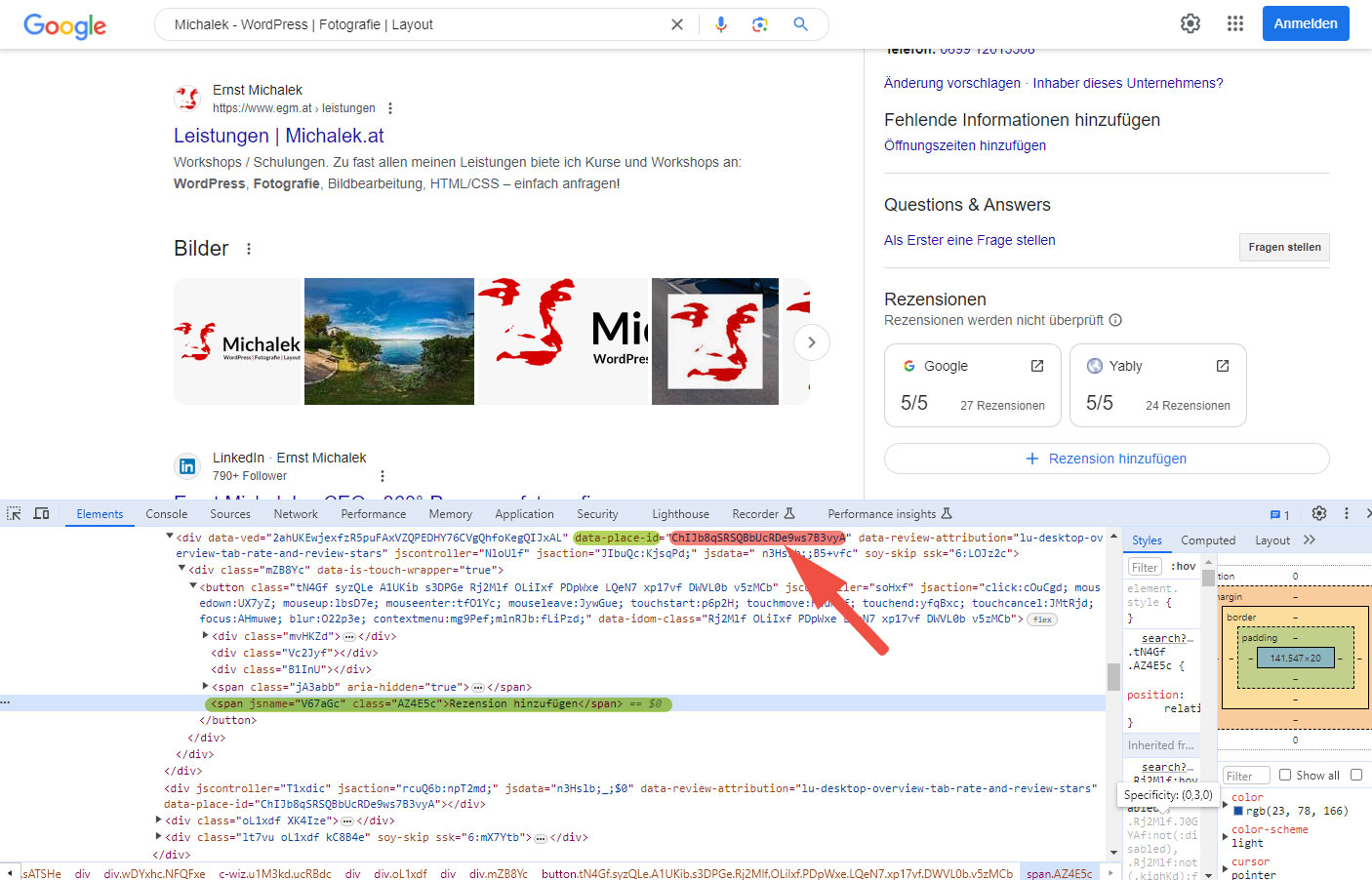Open the Recorder tab

(x=764, y=514)
